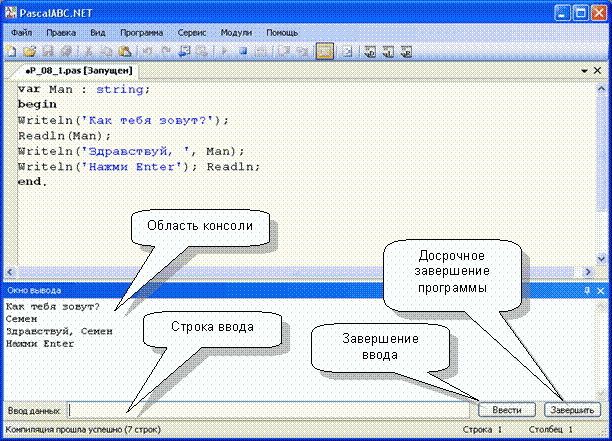The height and width of the screenshot is (441, 612).
Task: Save the current file via toolbar
Action: (48, 51)
